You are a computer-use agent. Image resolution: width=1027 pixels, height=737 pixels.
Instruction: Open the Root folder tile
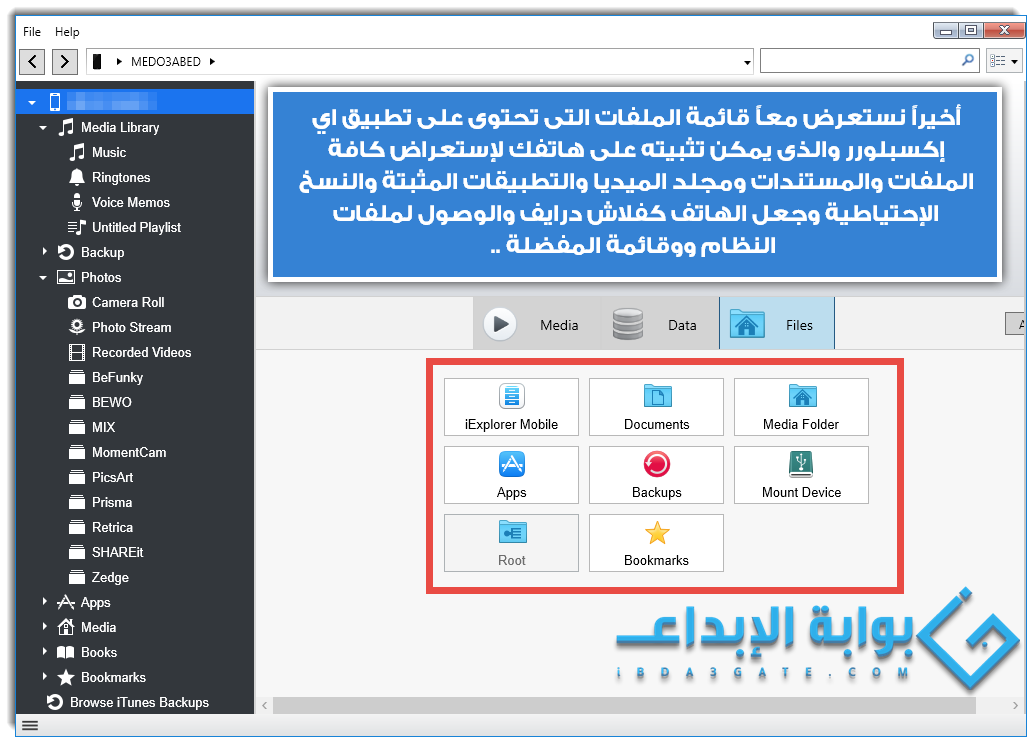click(511, 543)
